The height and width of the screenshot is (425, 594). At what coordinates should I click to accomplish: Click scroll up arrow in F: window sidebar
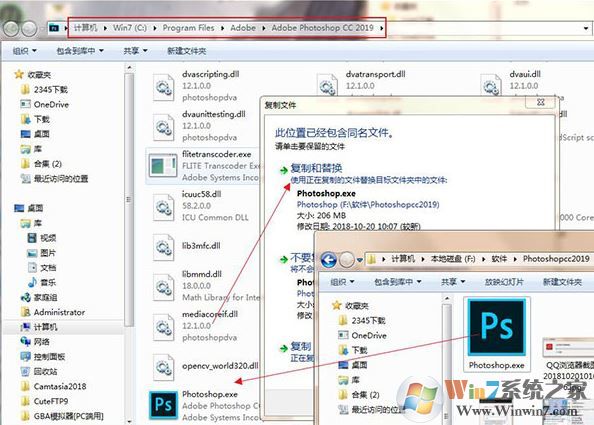pyautogui.click(x=447, y=299)
